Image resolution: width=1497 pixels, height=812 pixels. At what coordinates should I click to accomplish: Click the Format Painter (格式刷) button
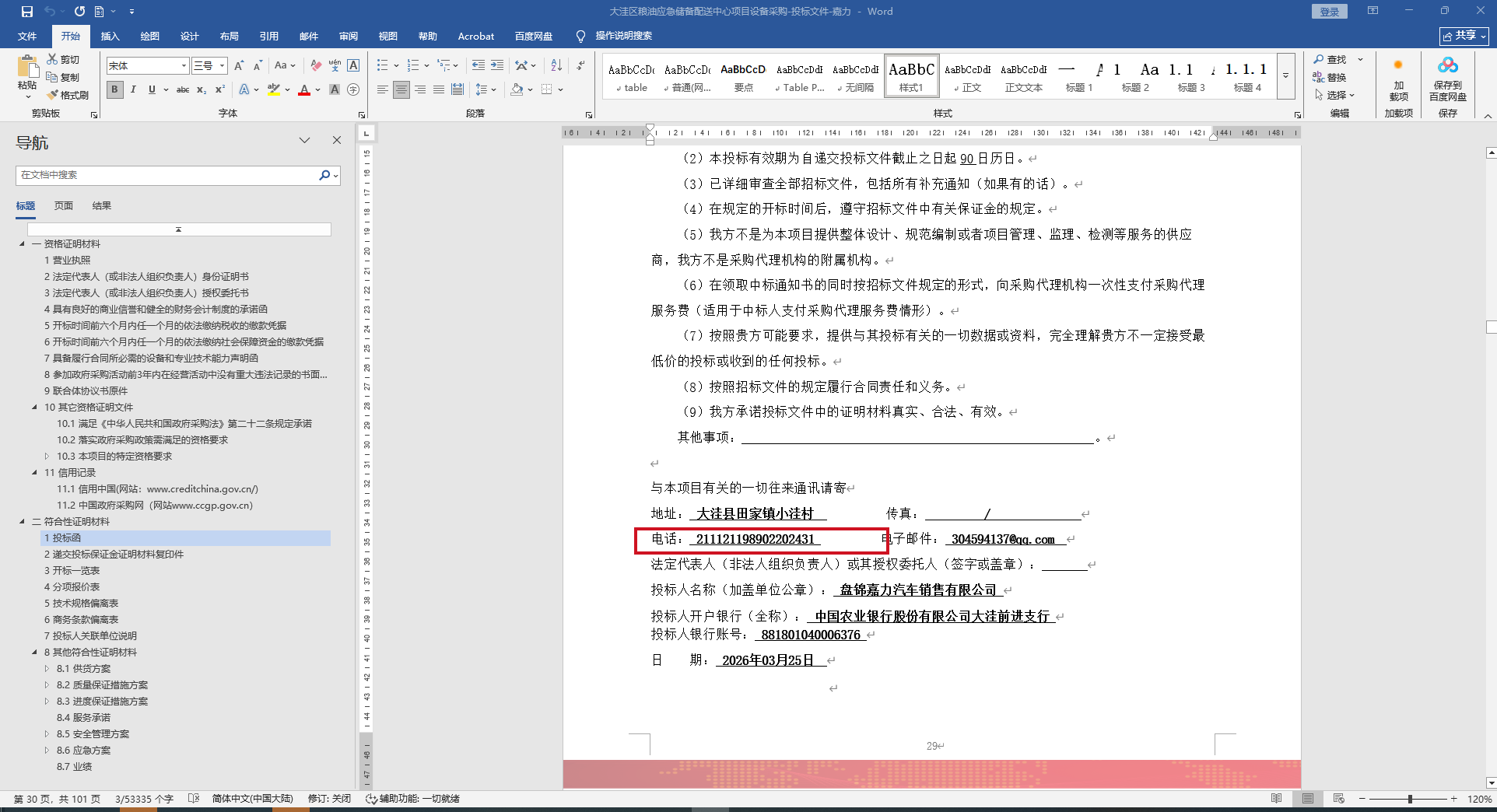coord(68,95)
